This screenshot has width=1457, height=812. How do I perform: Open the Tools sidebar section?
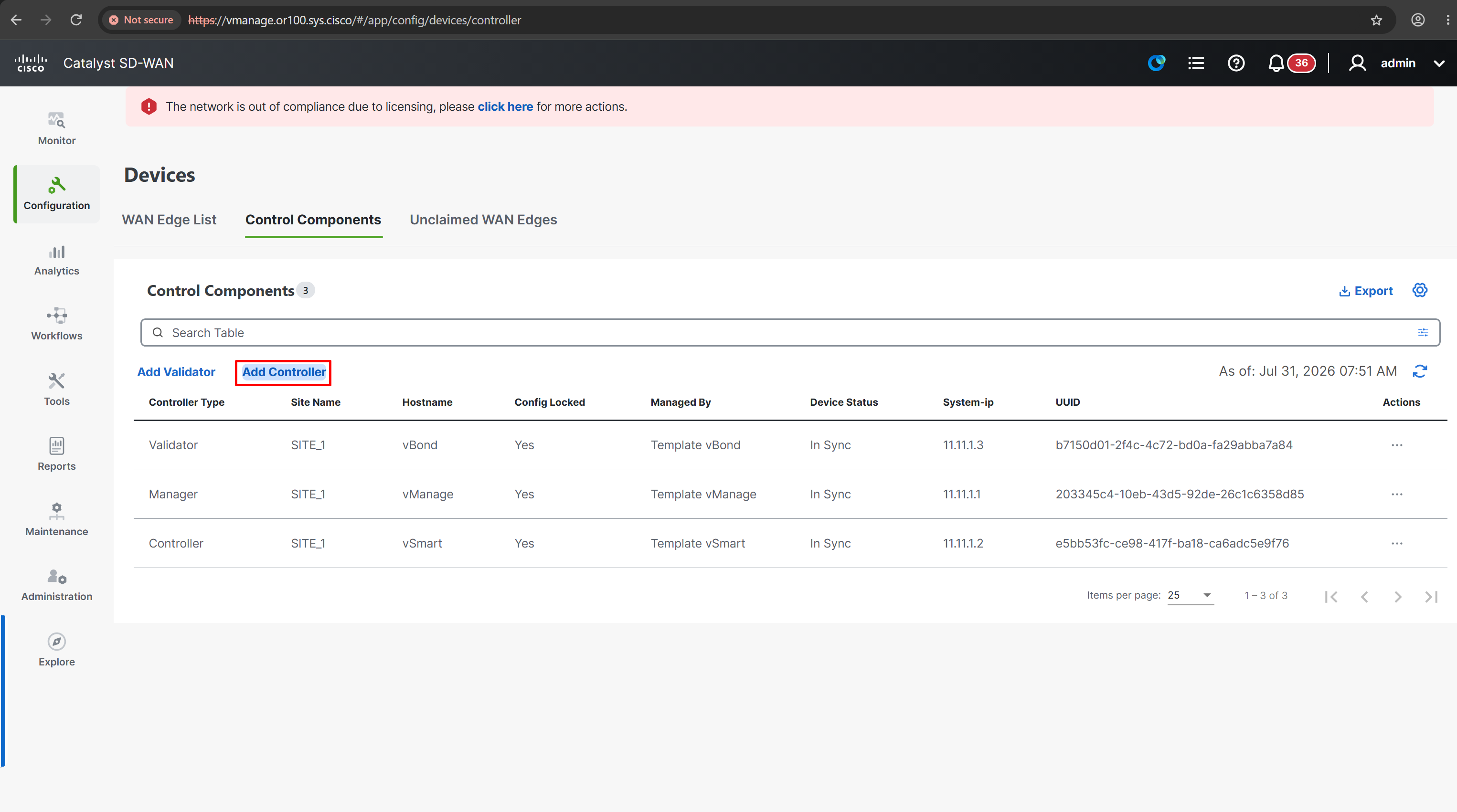56,390
